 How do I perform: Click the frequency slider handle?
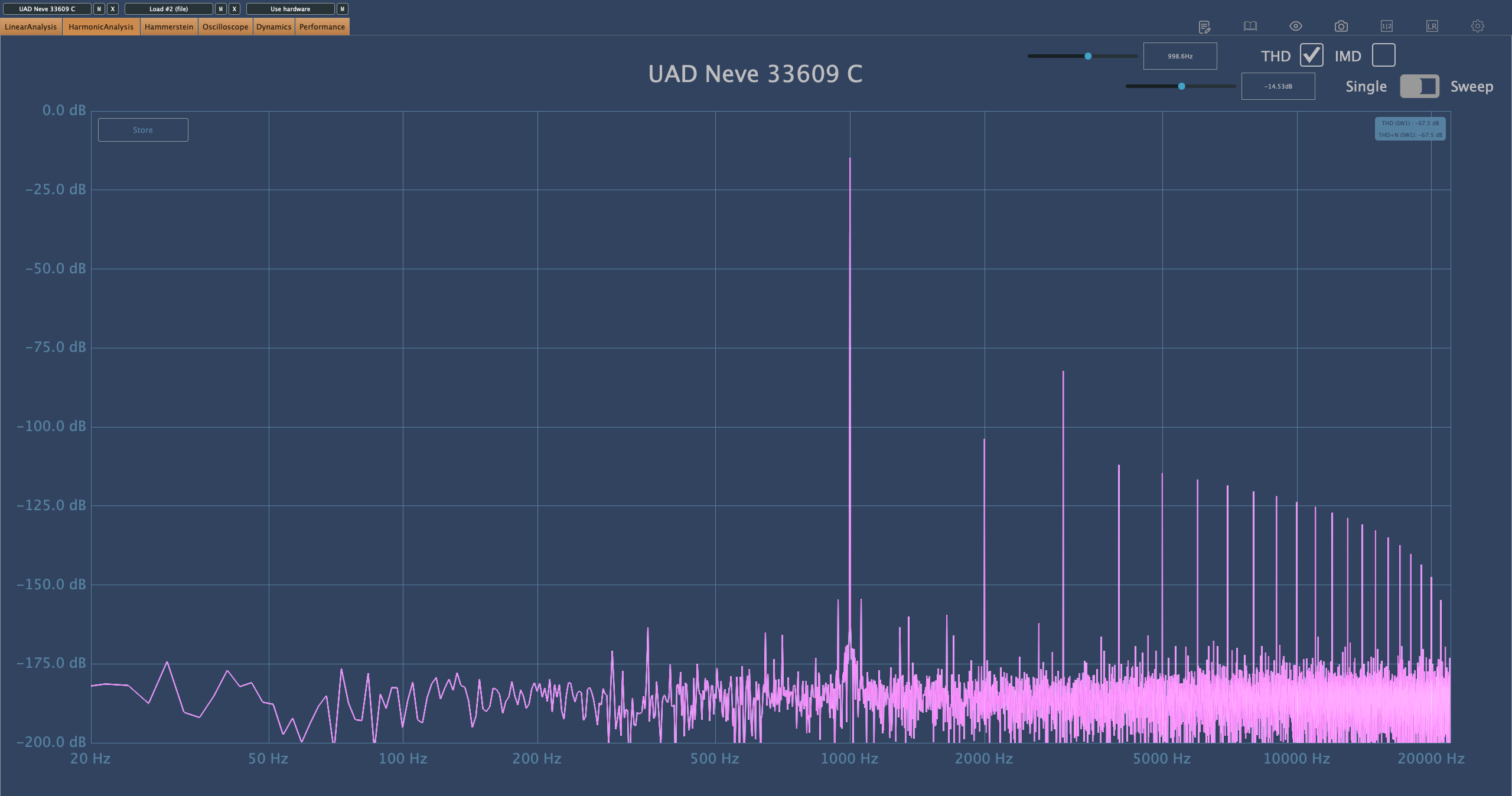(1088, 56)
